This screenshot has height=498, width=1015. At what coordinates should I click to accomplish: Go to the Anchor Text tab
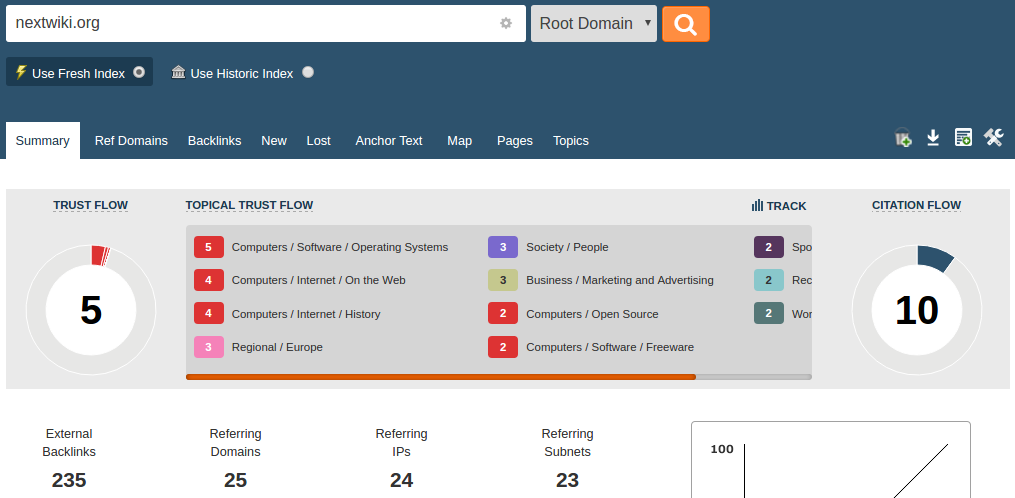coord(389,141)
